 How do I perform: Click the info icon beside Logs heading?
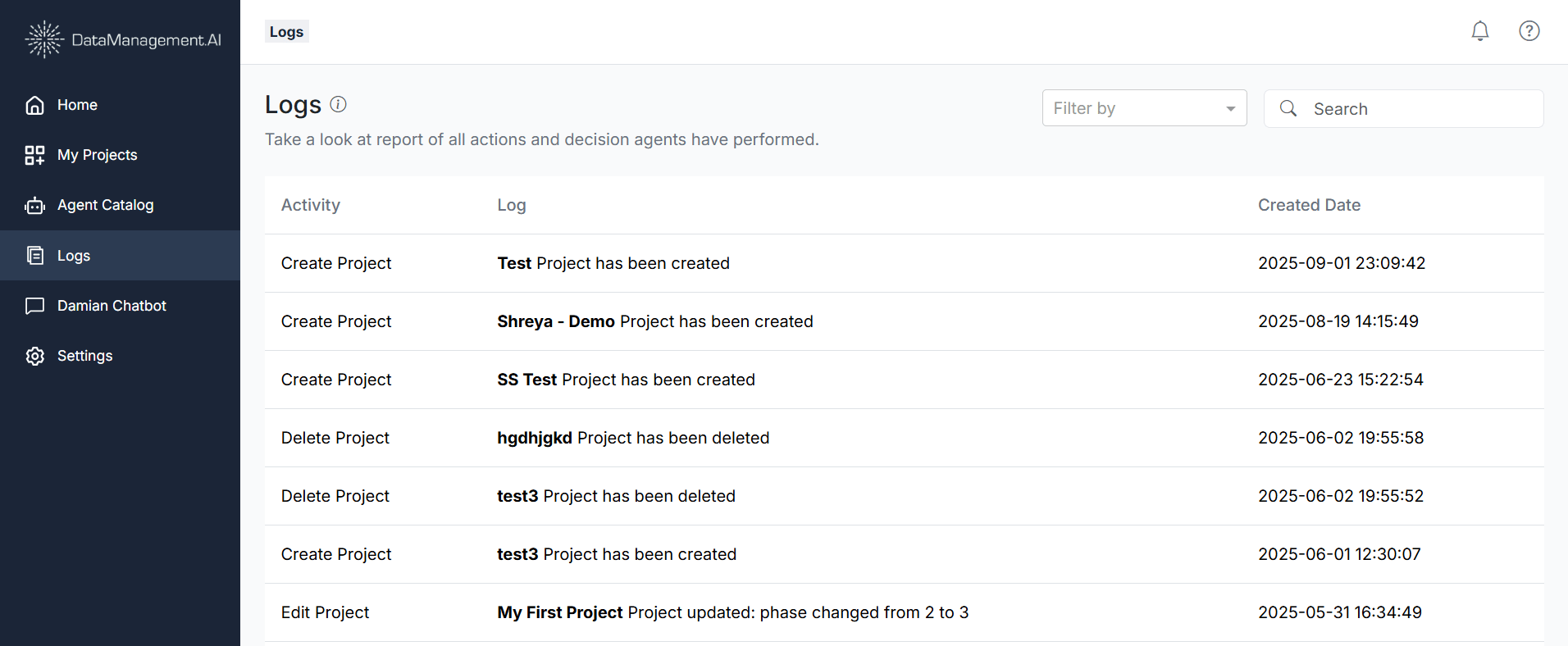pos(338,104)
